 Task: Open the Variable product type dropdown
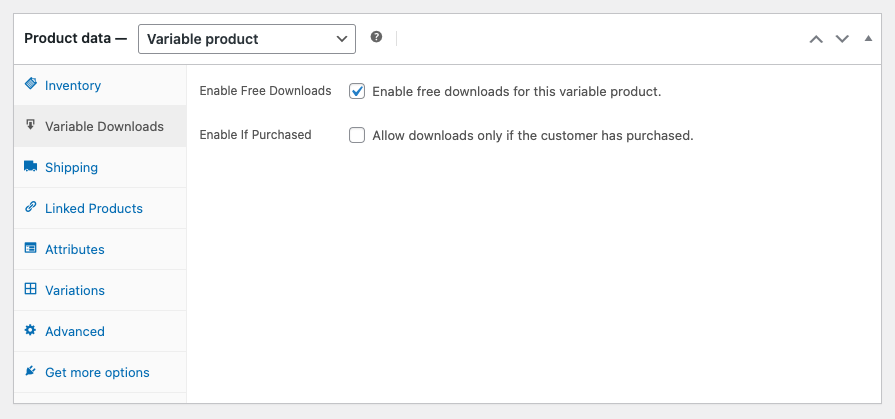click(x=246, y=39)
